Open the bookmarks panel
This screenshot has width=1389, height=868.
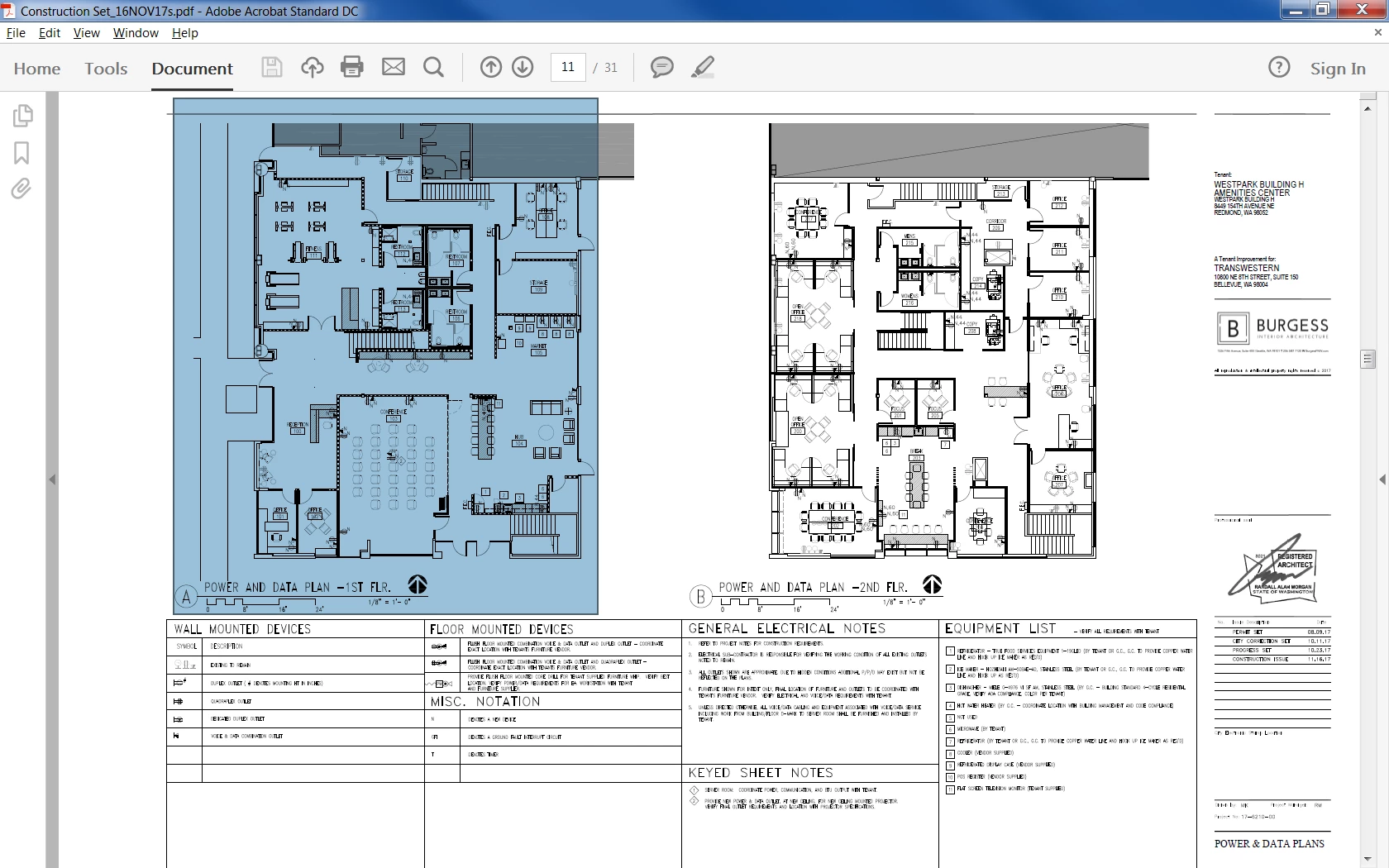(x=21, y=153)
